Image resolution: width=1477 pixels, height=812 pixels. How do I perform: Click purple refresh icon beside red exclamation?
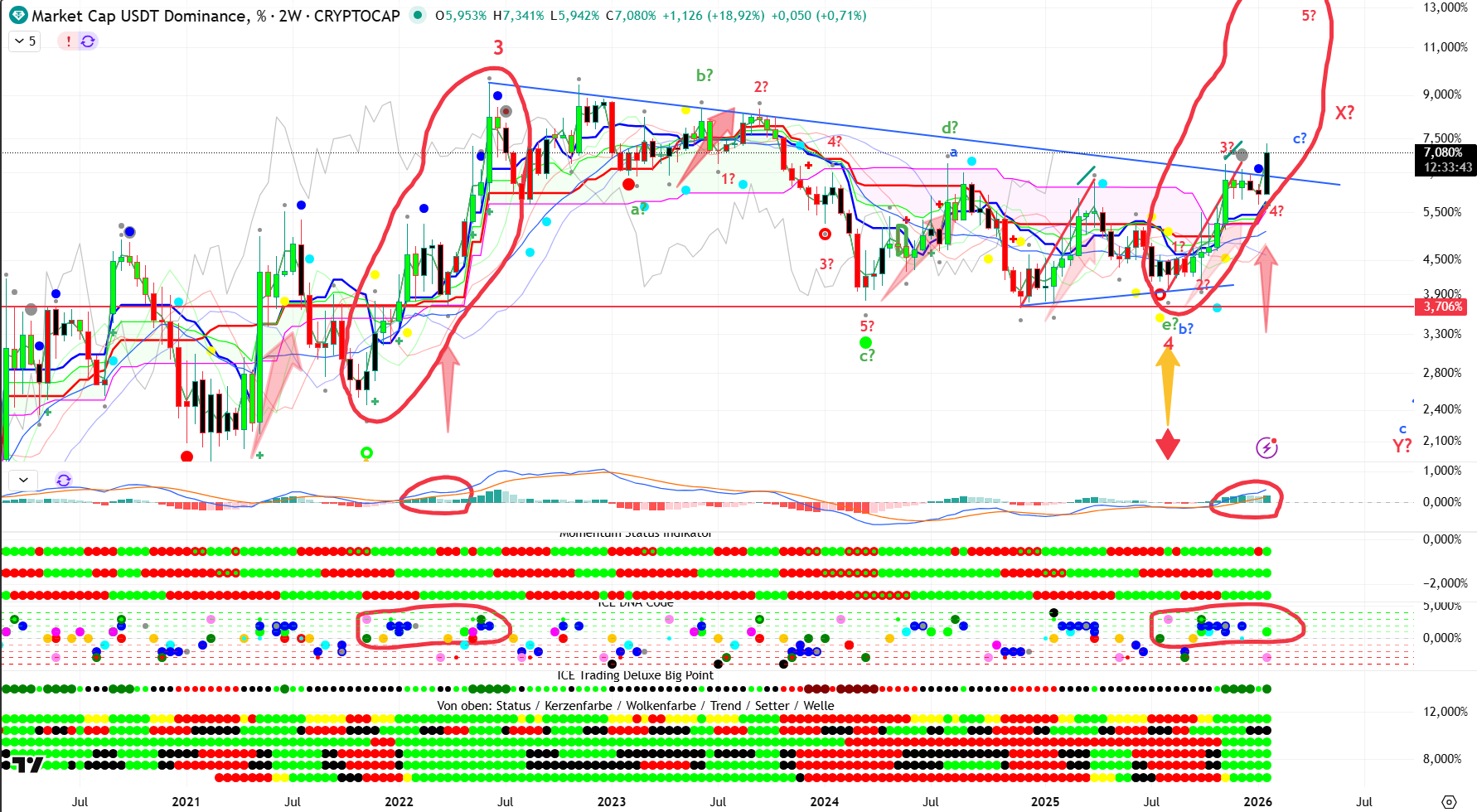pos(88,41)
